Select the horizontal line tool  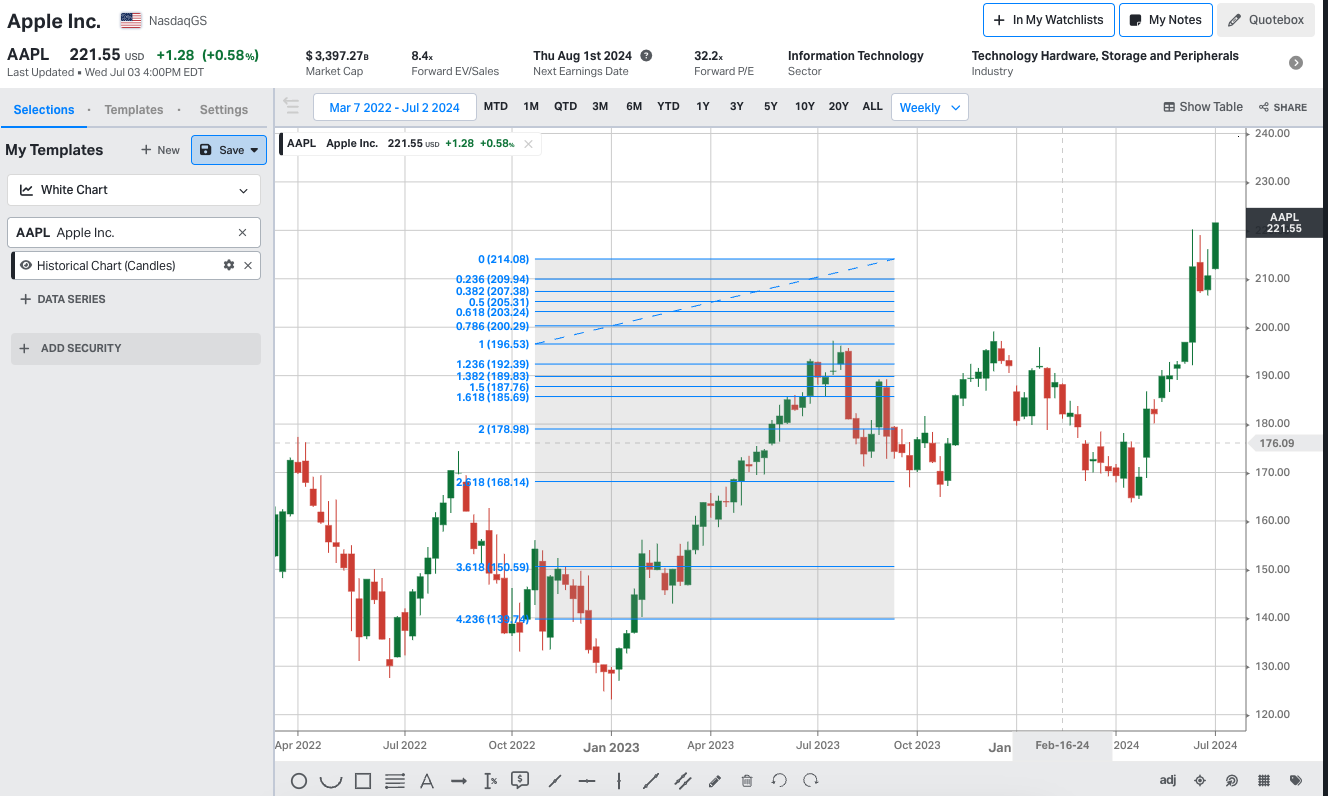point(587,781)
